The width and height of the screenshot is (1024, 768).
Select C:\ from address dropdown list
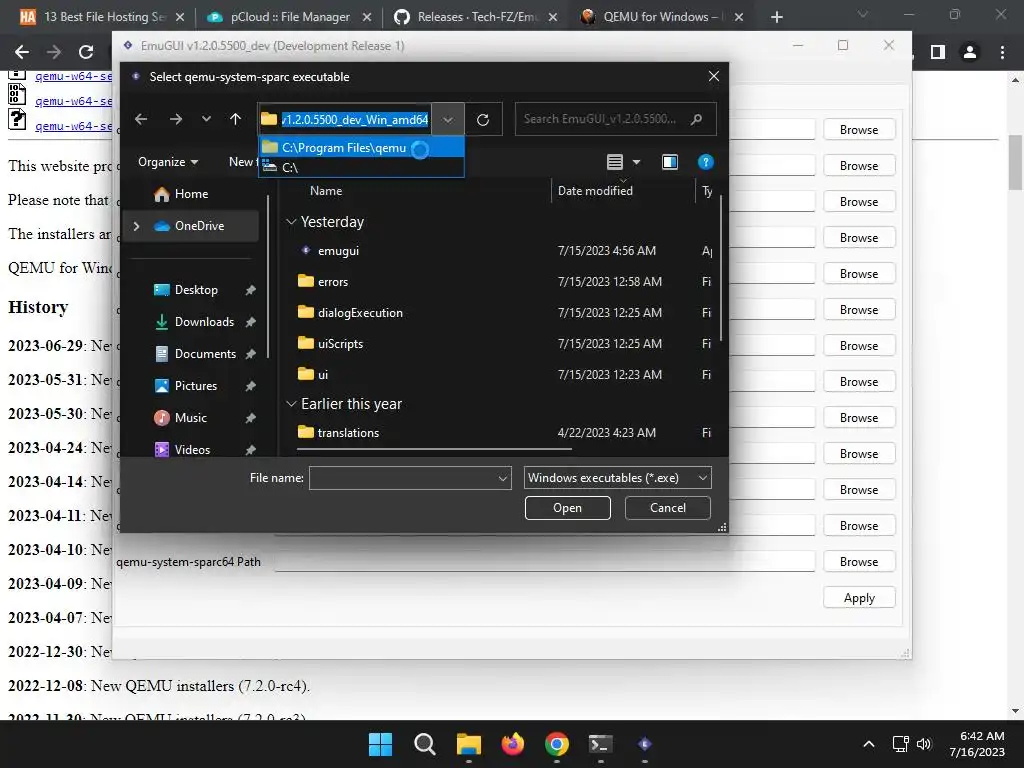pyautogui.click(x=362, y=167)
